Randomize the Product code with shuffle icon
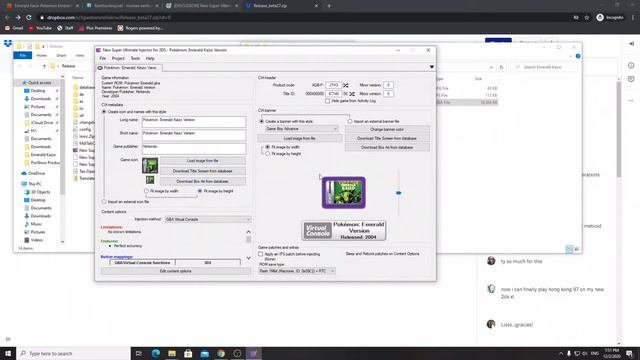The height and width of the screenshot is (360, 640). [346, 85]
